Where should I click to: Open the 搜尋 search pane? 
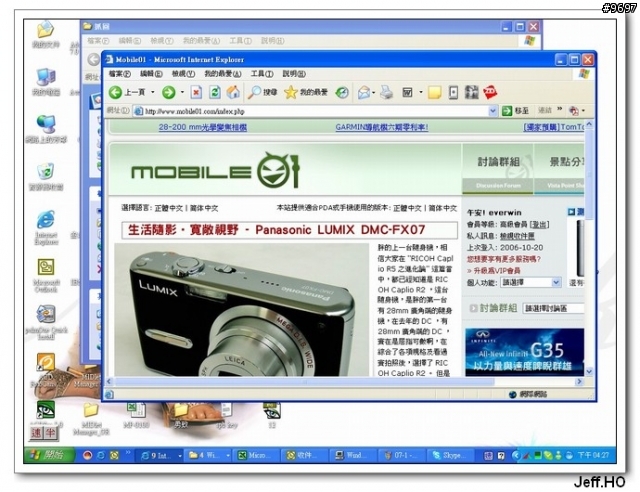(263, 93)
